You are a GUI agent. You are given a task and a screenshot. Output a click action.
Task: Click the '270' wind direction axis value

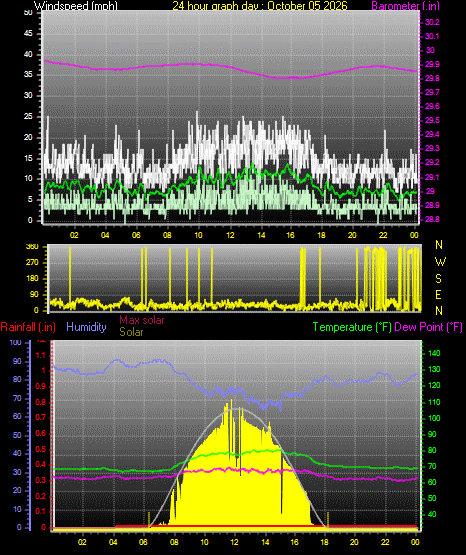(32, 263)
